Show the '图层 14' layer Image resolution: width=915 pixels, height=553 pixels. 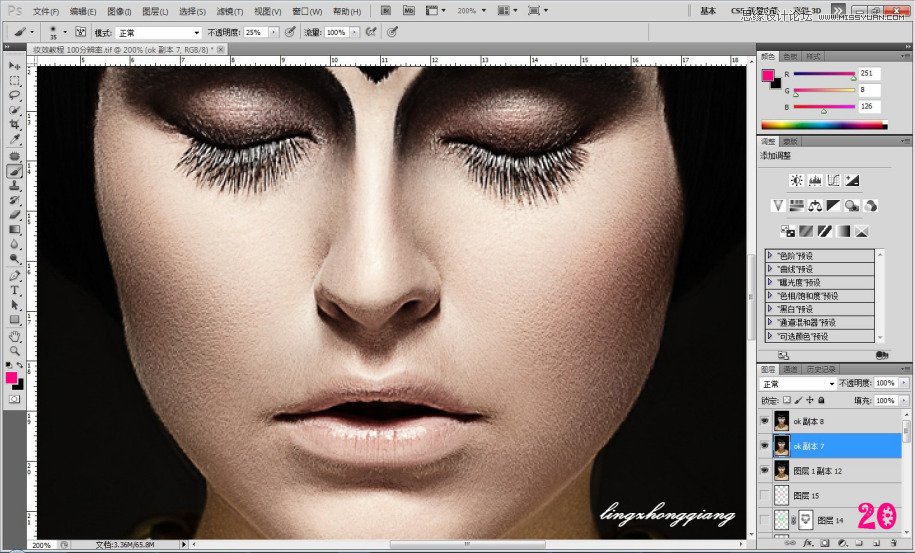pyautogui.click(x=765, y=520)
